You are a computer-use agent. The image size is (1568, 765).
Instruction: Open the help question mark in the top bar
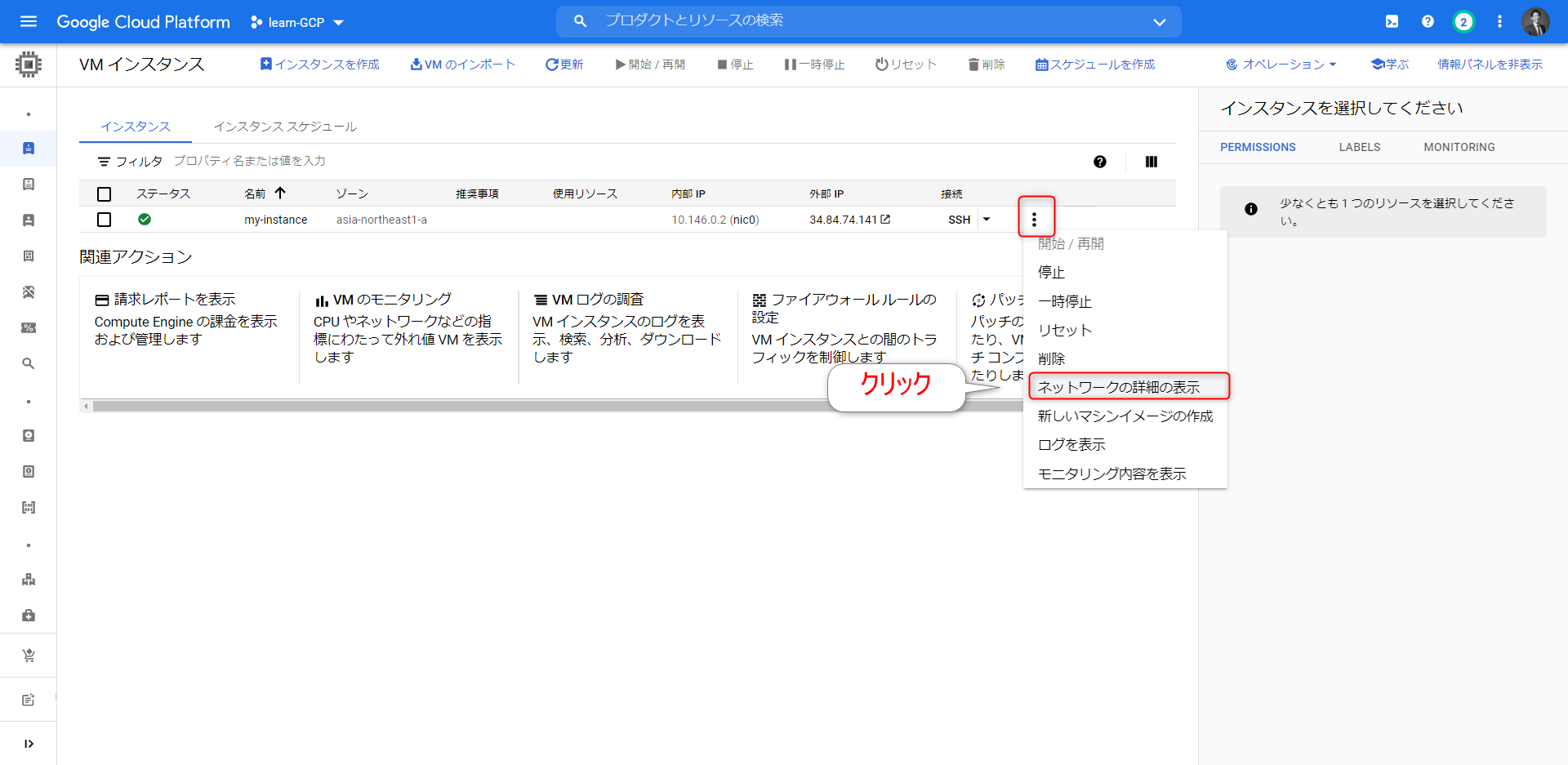(1428, 22)
